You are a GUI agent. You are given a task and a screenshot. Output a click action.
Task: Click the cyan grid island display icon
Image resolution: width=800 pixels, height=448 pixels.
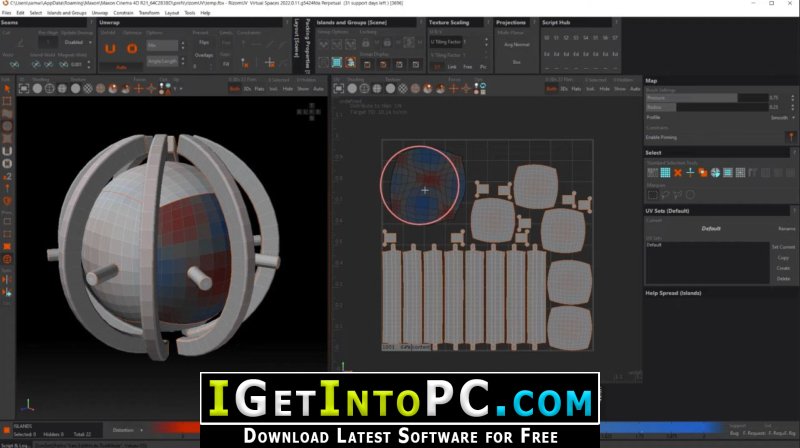337,63
